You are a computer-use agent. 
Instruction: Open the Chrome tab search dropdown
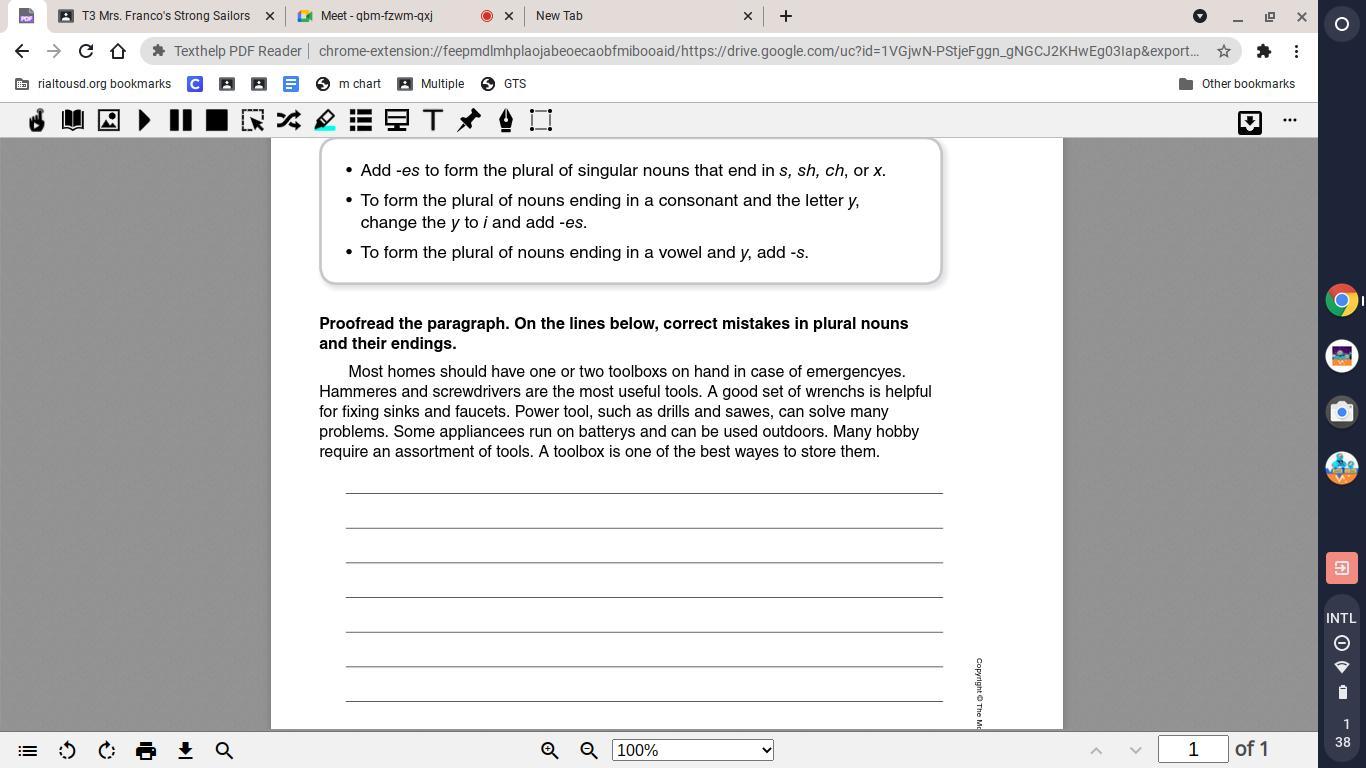(x=1200, y=16)
